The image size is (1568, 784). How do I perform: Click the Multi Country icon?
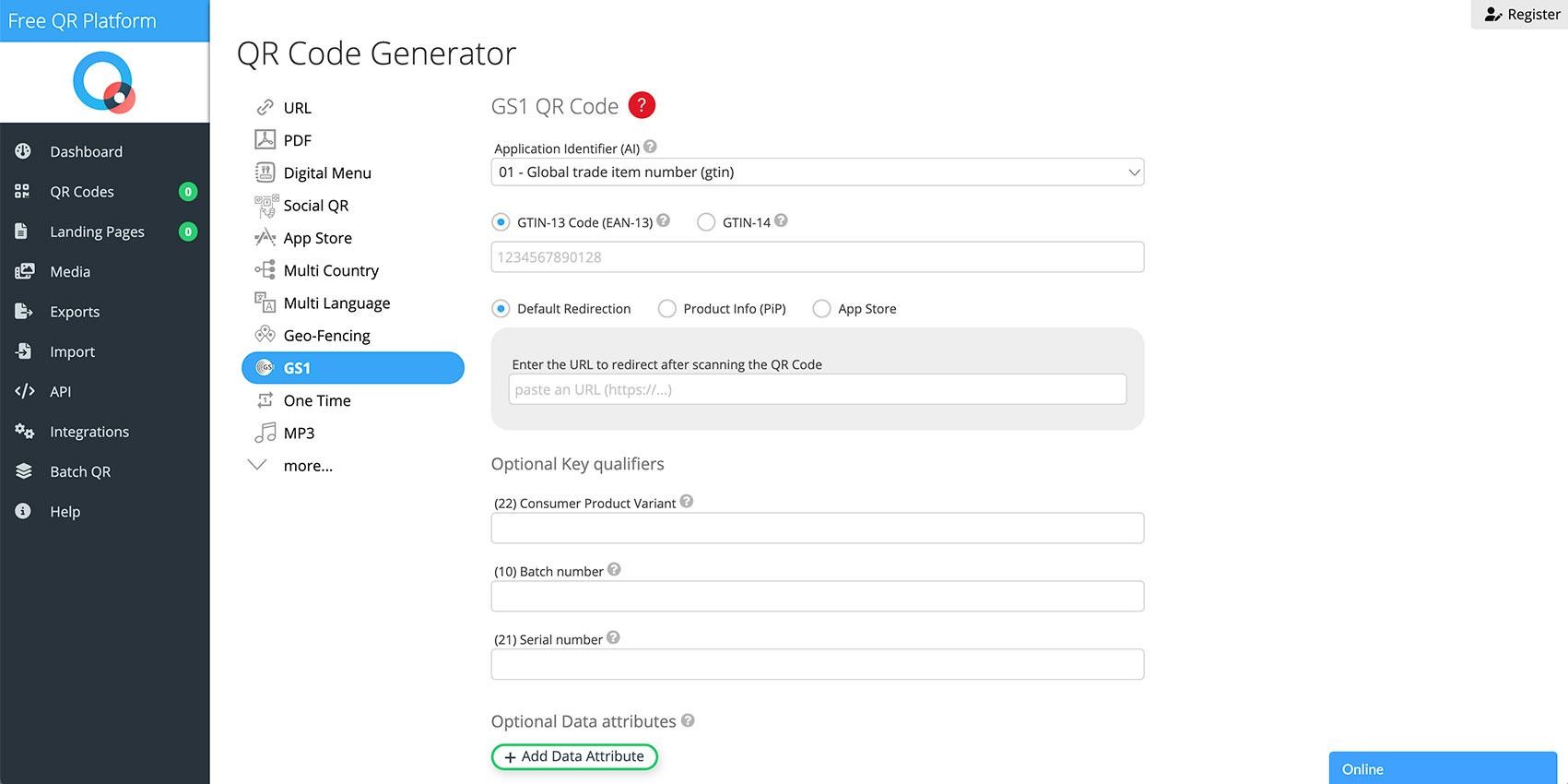click(x=265, y=270)
